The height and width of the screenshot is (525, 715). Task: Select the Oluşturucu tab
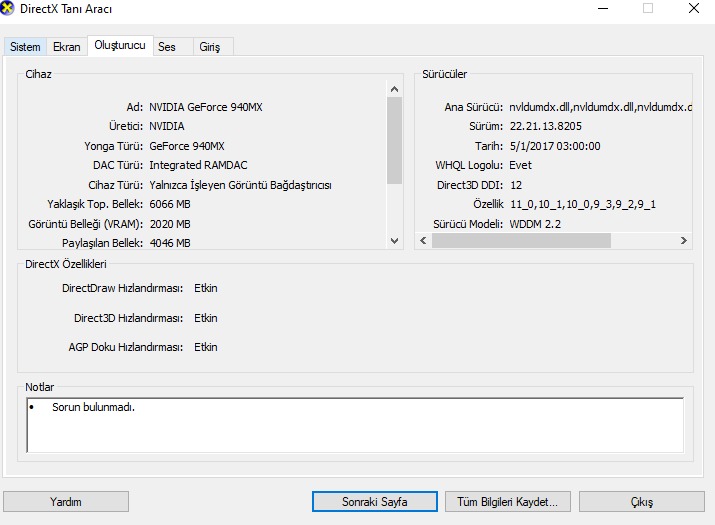tap(120, 45)
